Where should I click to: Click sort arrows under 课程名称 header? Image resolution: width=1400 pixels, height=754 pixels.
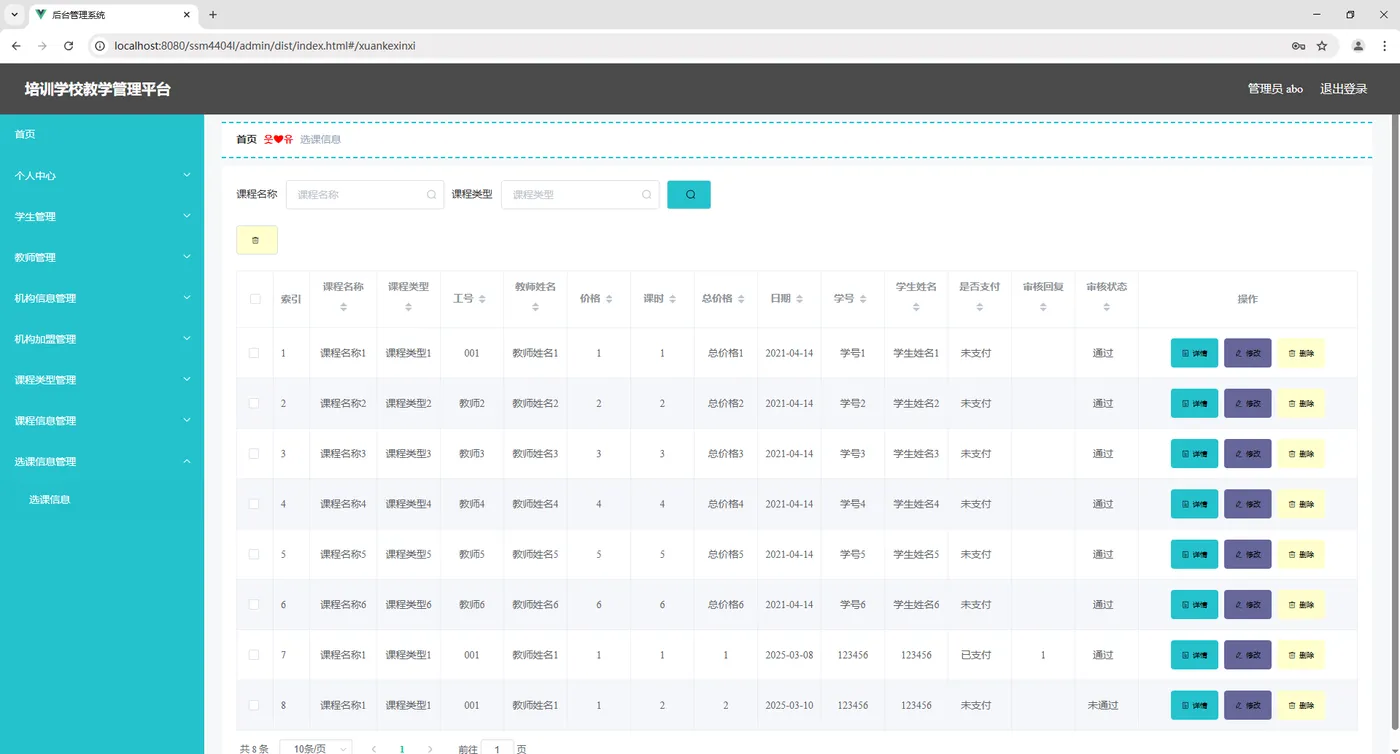point(343,307)
